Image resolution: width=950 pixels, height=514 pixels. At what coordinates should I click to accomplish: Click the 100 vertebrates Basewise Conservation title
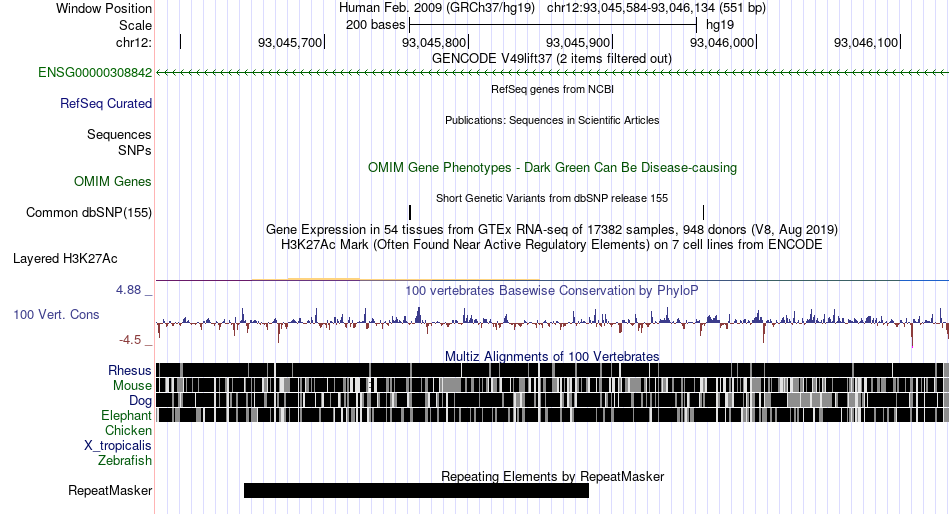(552, 291)
